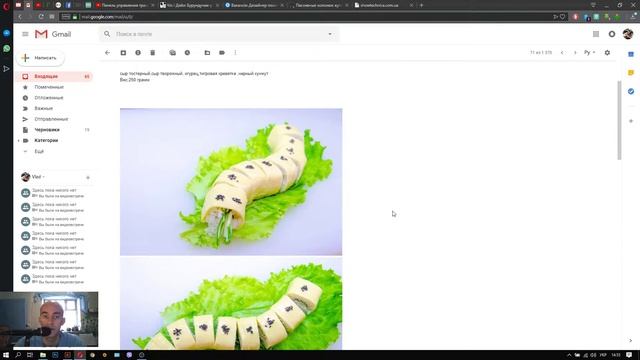
Task: Open Calendar side panel icon
Action: (631, 54)
